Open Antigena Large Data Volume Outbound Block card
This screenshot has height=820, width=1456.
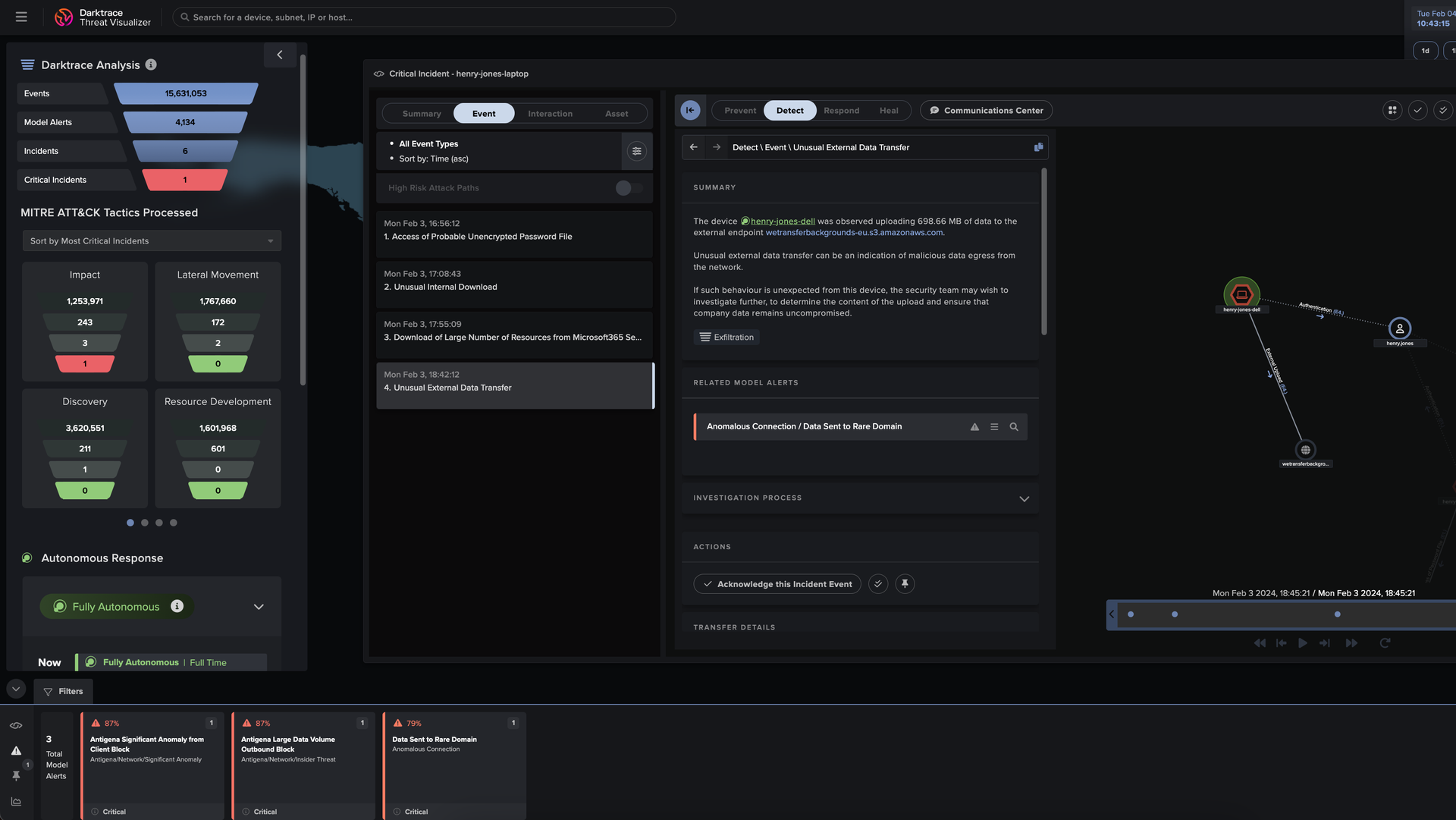pyautogui.click(x=304, y=766)
